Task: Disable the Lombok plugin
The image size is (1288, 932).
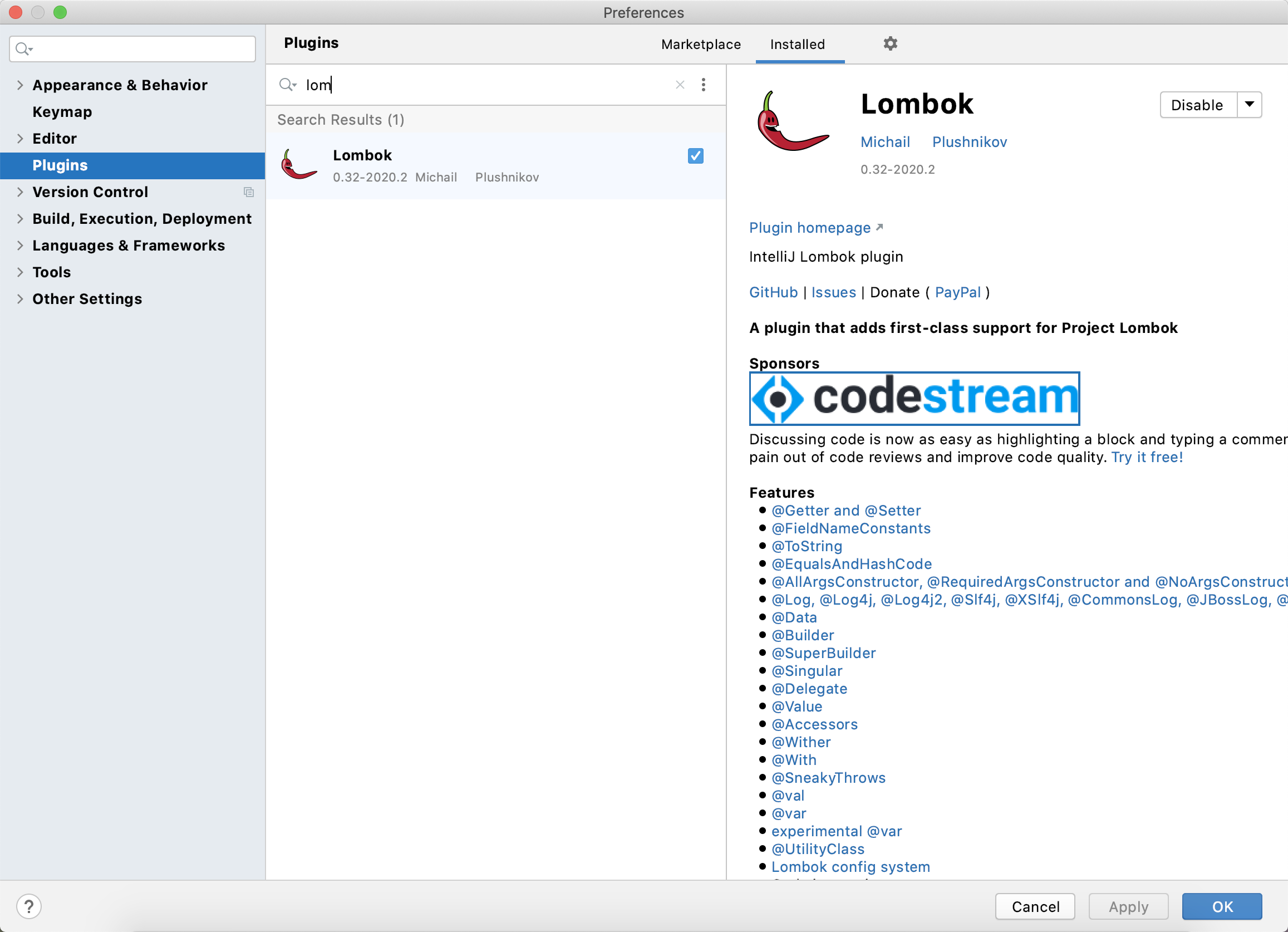Action: click(1197, 105)
